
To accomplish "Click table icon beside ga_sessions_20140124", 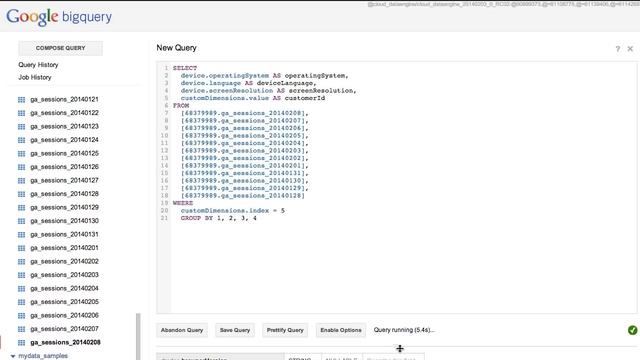I will click(22, 140).
